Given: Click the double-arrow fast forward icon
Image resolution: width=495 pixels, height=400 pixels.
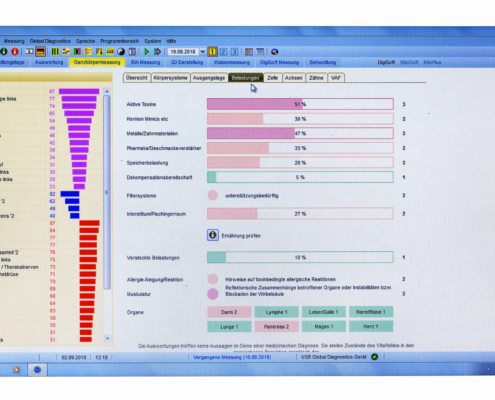Looking at the screenshot, I should coord(157,52).
